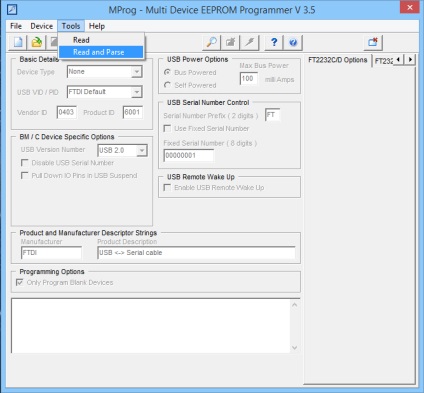Click the blue question mark help icon
424x393 pixels.
pyautogui.click(x=274, y=42)
